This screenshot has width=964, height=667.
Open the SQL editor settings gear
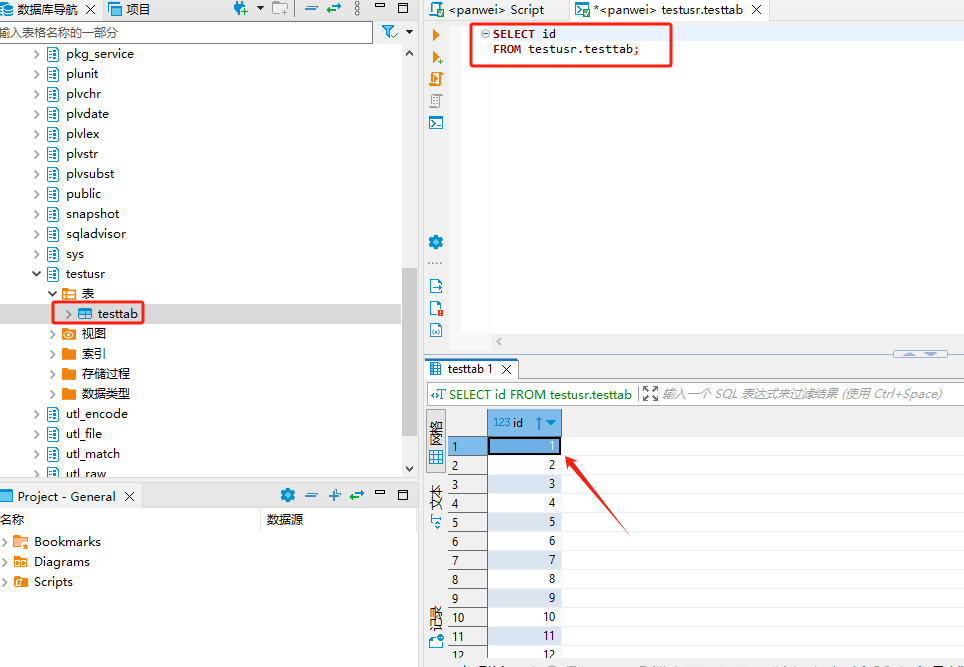coord(436,242)
